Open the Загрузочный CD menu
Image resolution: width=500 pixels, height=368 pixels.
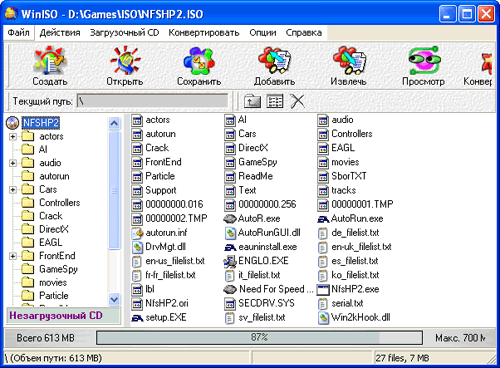[x=125, y=33]
